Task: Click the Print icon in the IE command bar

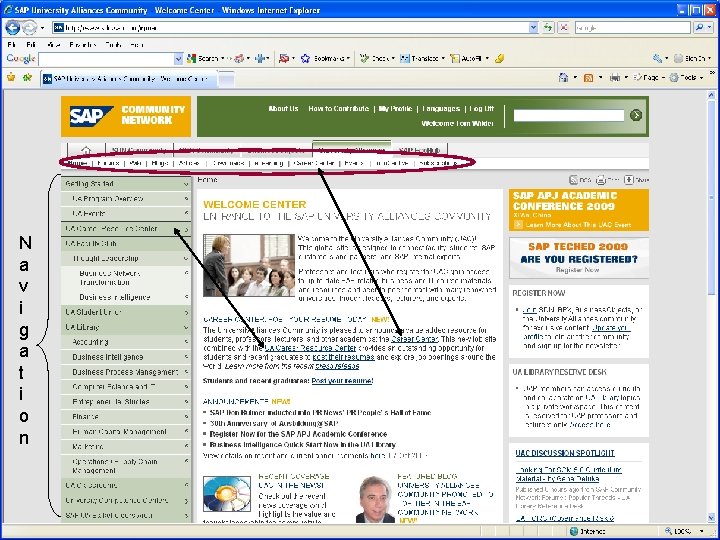Action: pos(614,78)
